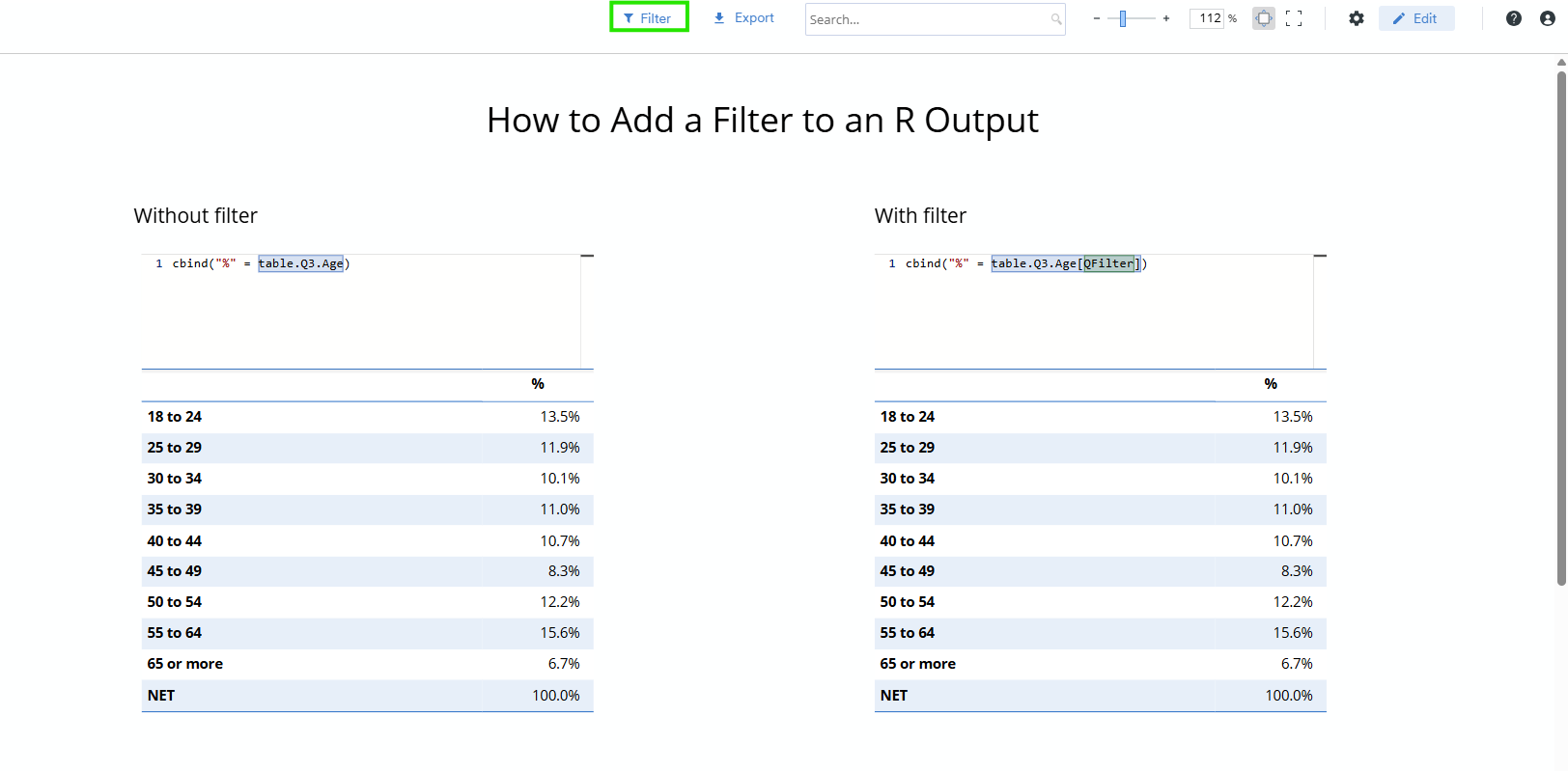Click the zoom level slider handle
Viewport: 1568px width, 771px height.
(1123, 18)
